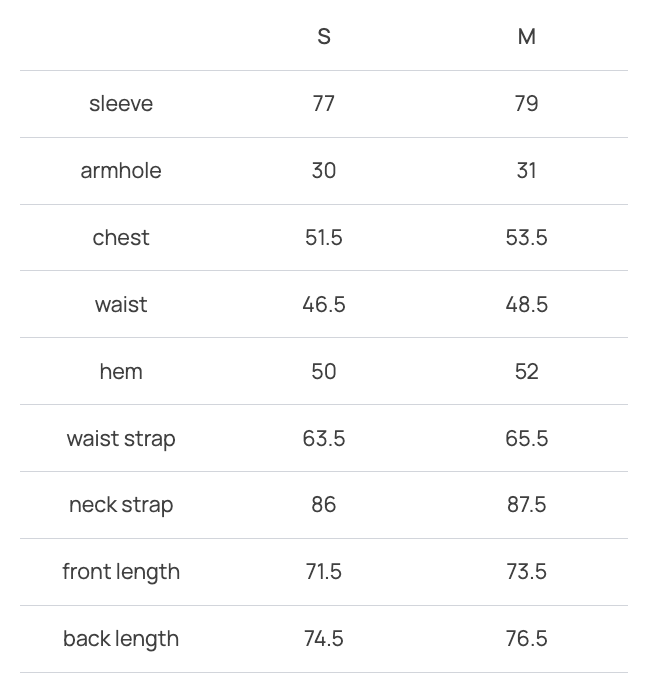Select chest value 51.5 for size S
Viewport: 656px width, 696px height.
click(x=324, y=238)
